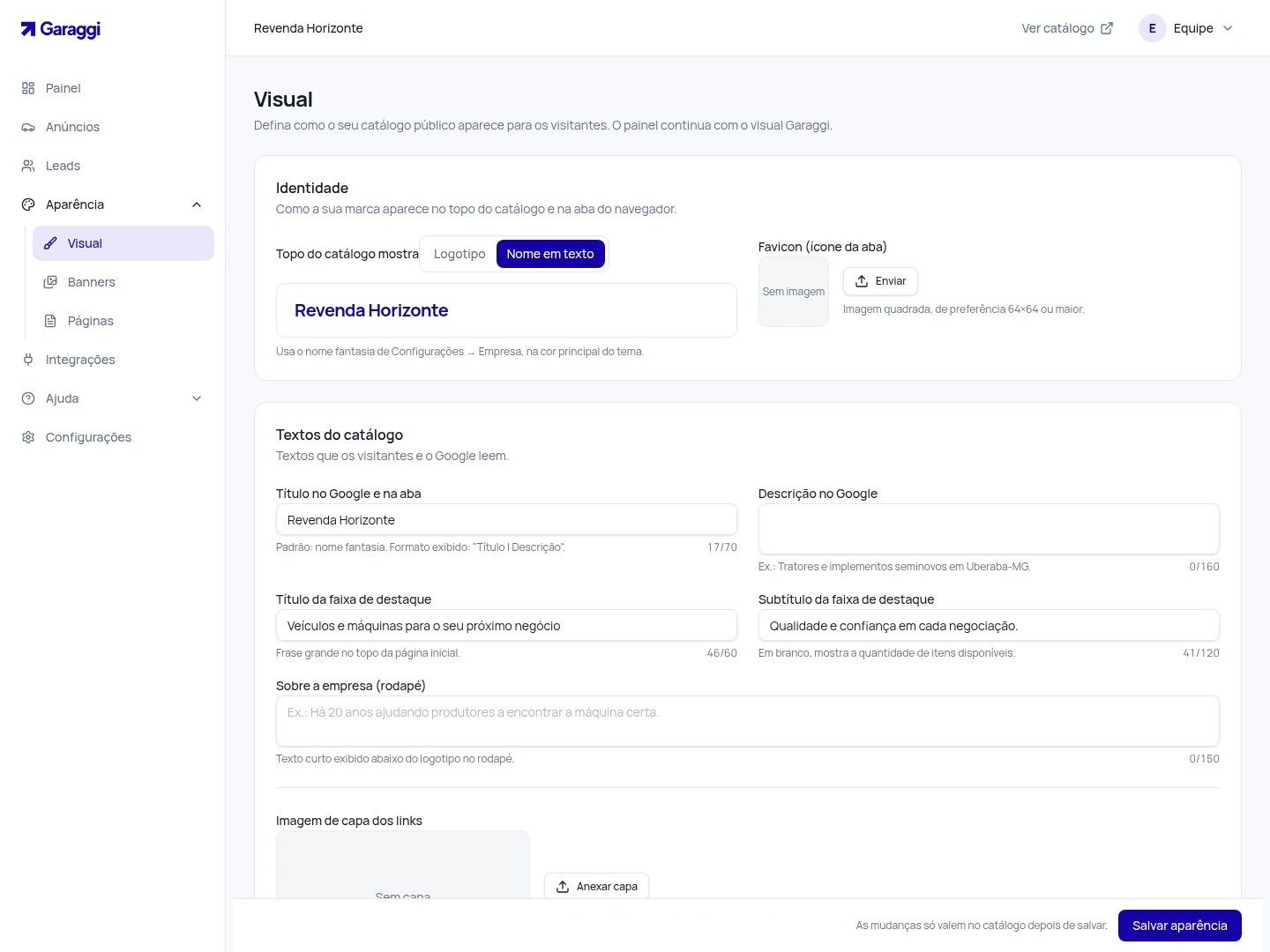
Task: Open the Ver catálogo link
Action: [x=1067, y=28]
